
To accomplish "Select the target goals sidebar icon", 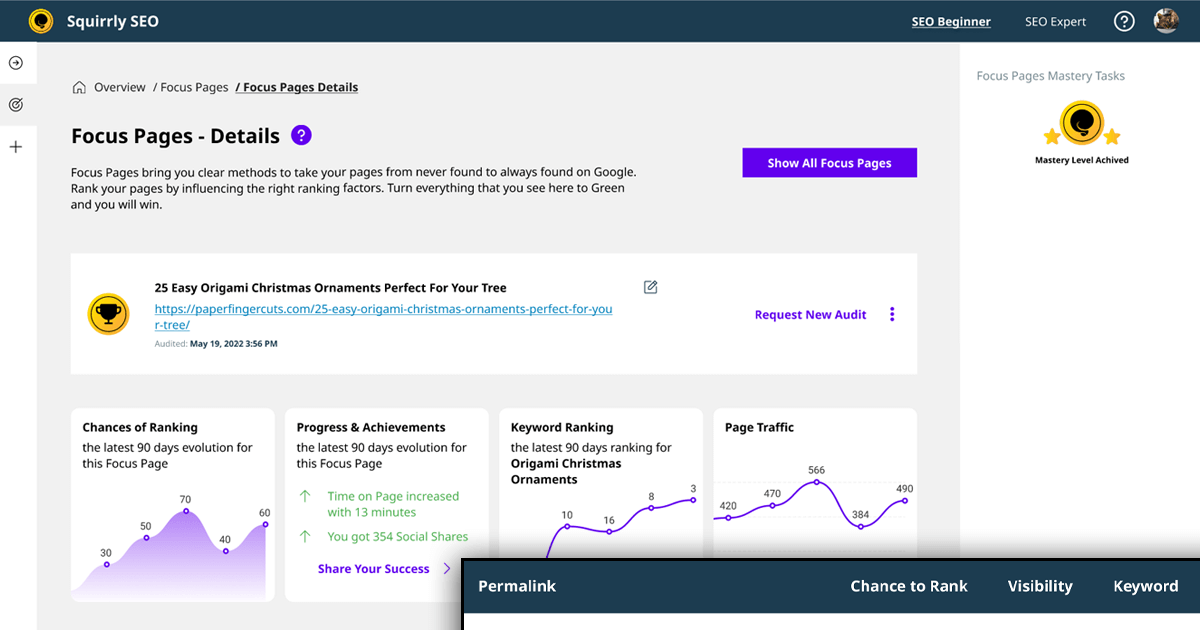I will coord(16,105).
